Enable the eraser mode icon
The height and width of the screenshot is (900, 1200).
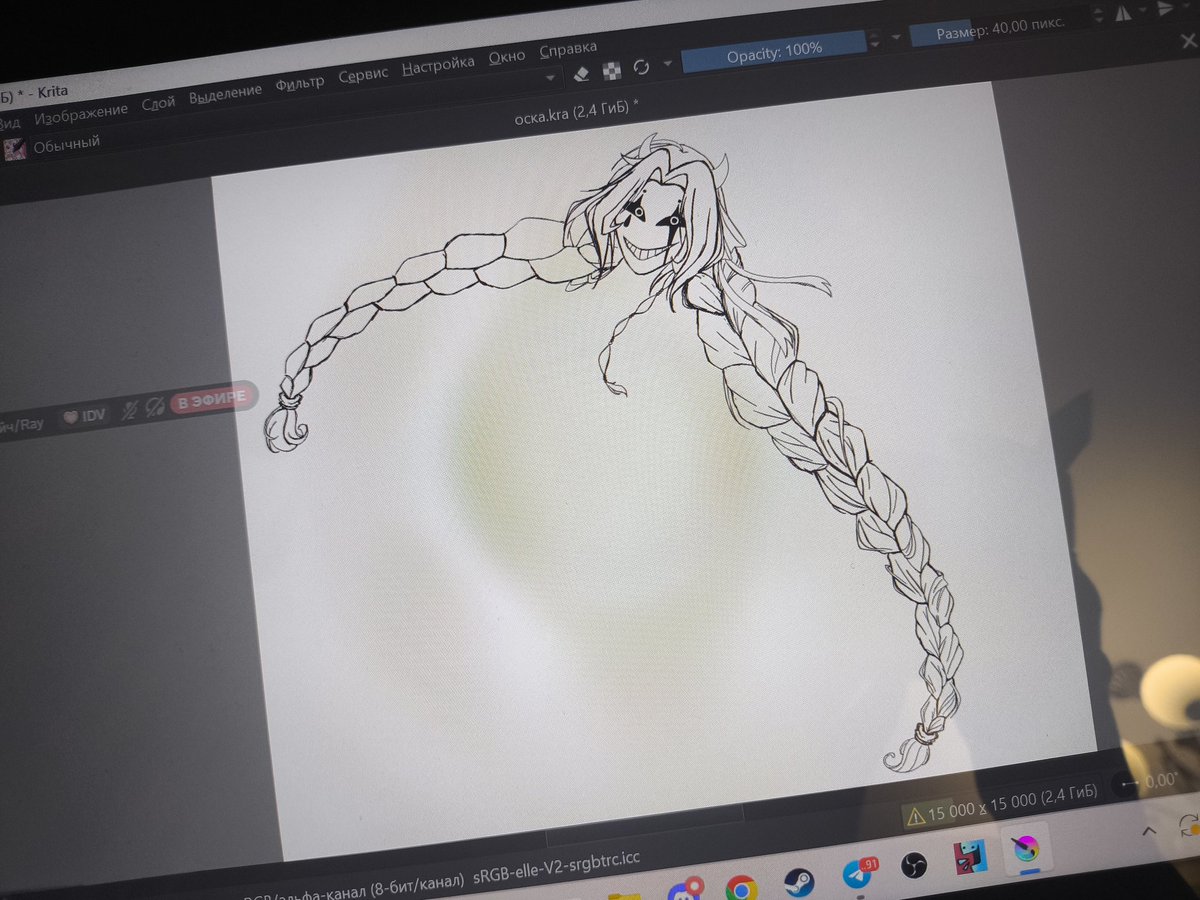[x=581, y=73]
